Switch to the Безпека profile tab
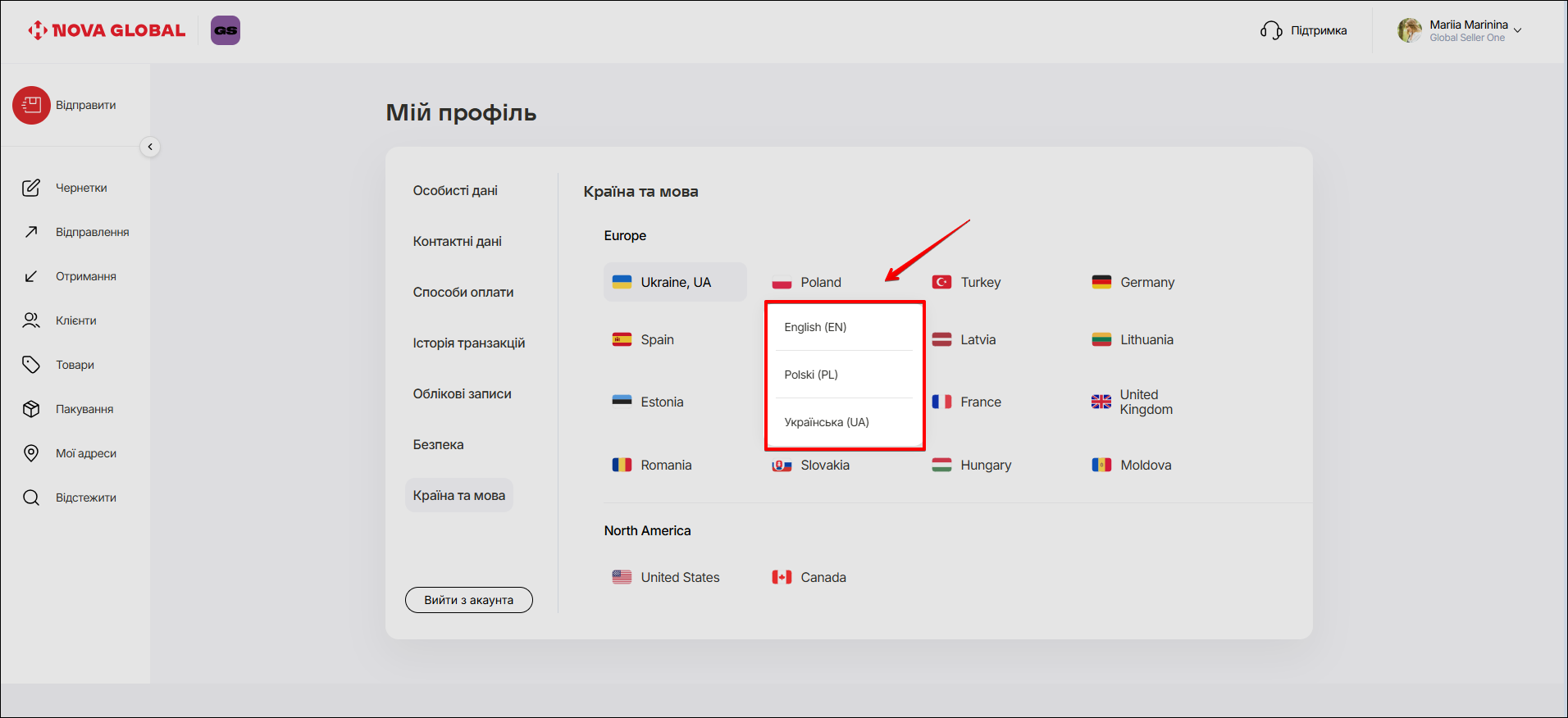The height and width of the screenshot is (718, 1568). click(438, 444)
